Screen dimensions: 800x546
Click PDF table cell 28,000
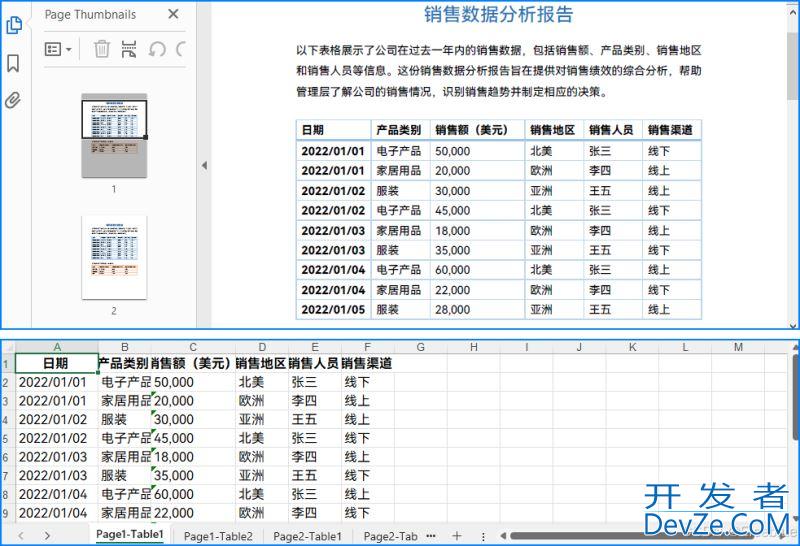click(x=477, y=310)
